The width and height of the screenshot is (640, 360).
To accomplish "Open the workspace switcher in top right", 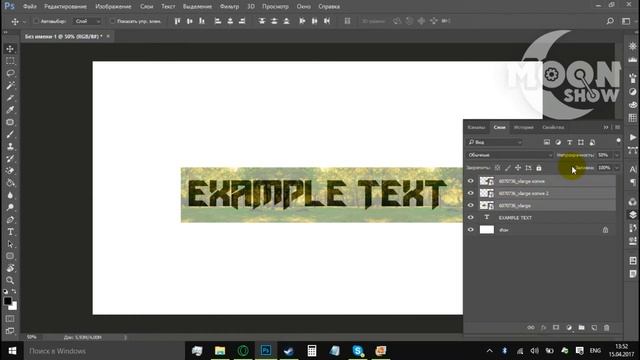I will point(626,21).
